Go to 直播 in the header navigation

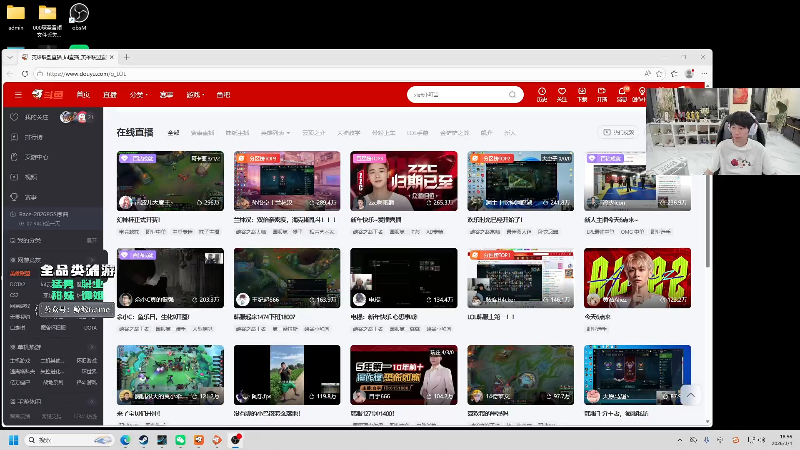coord(110,95)
